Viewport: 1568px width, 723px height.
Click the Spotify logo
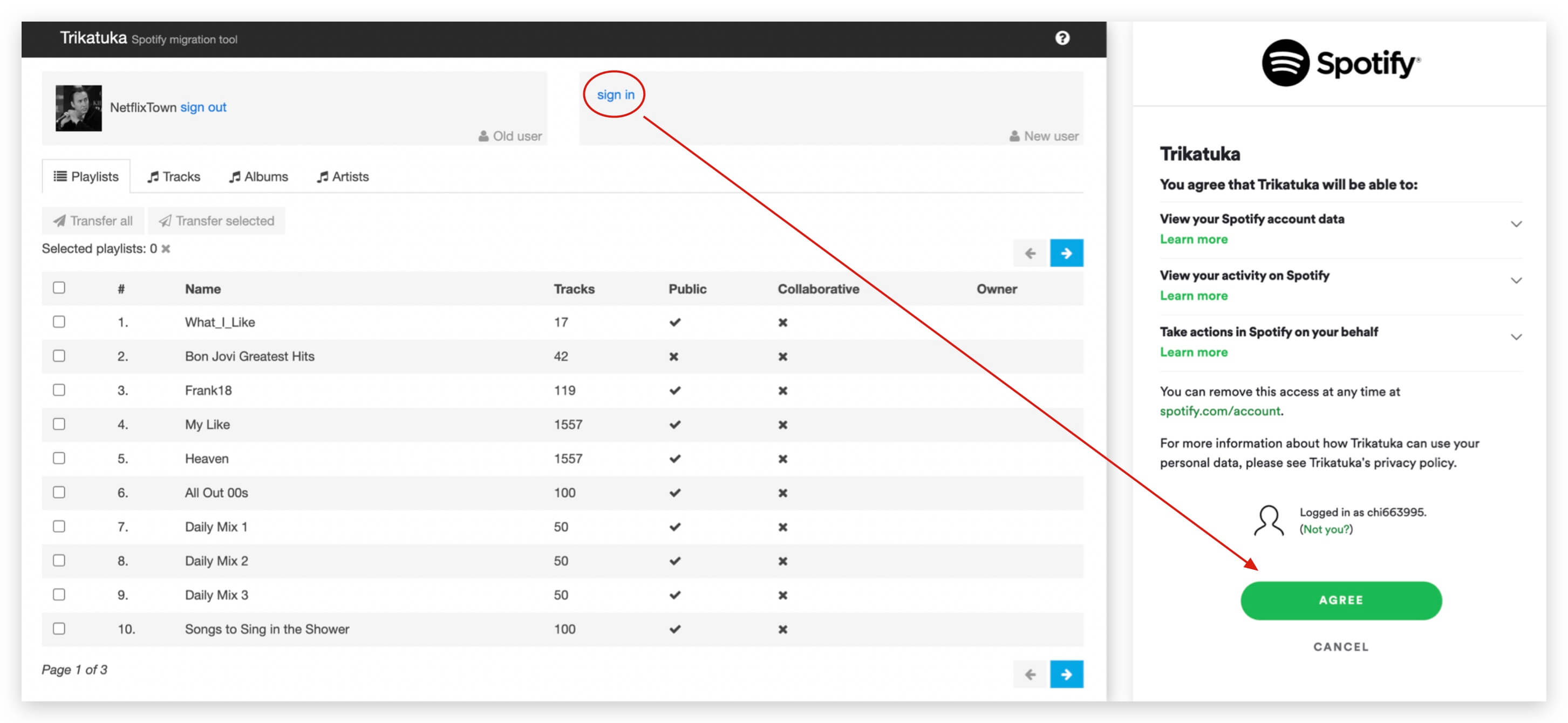(x=1340, y=63)
